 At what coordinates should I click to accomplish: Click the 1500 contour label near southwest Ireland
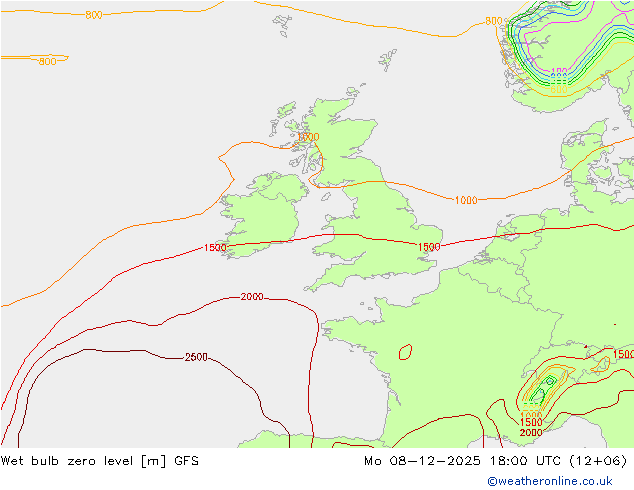[x=215, y=247]
